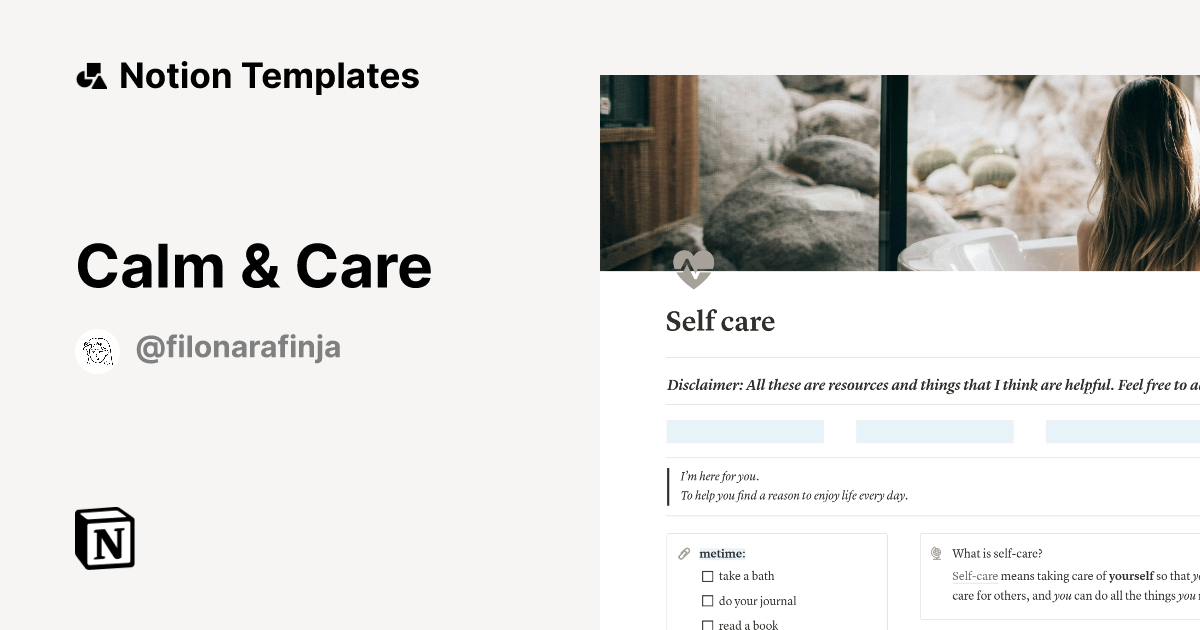The image size is (1200, 630).
Task: Click the quote "I'm here for you"
Action: [718, 476]
